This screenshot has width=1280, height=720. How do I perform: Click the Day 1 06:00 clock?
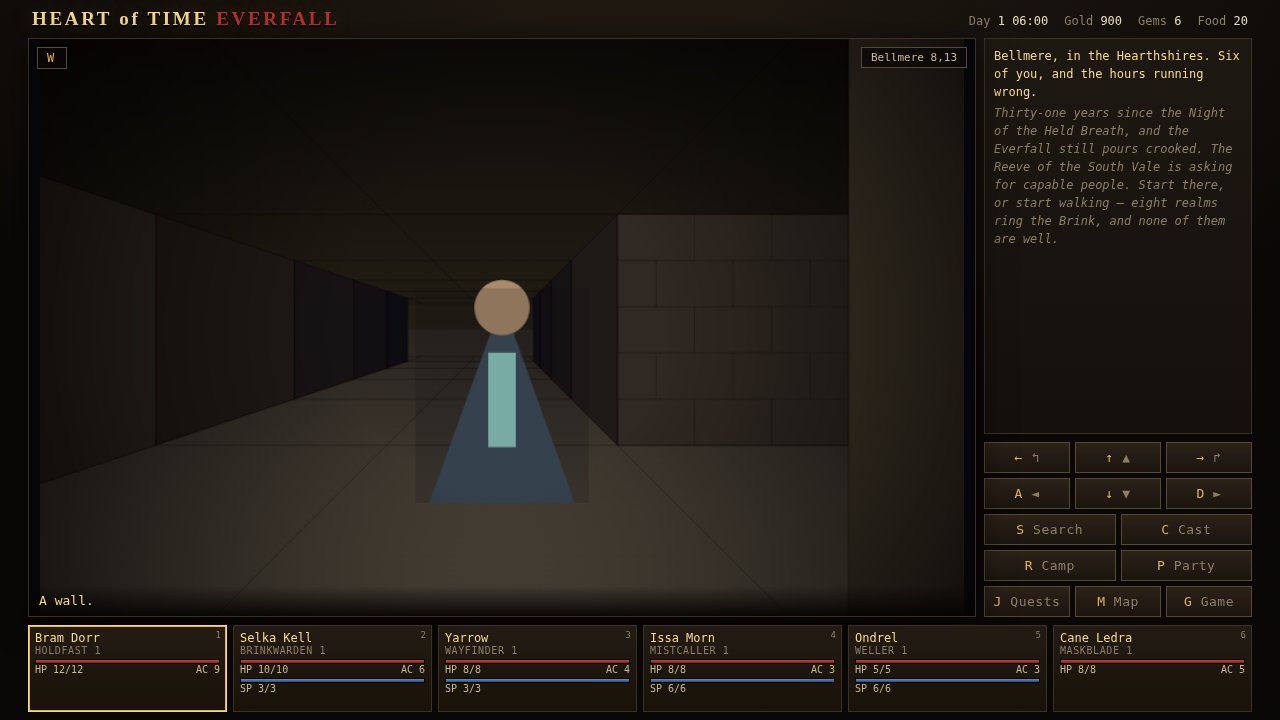click(x=1008, y=21)
